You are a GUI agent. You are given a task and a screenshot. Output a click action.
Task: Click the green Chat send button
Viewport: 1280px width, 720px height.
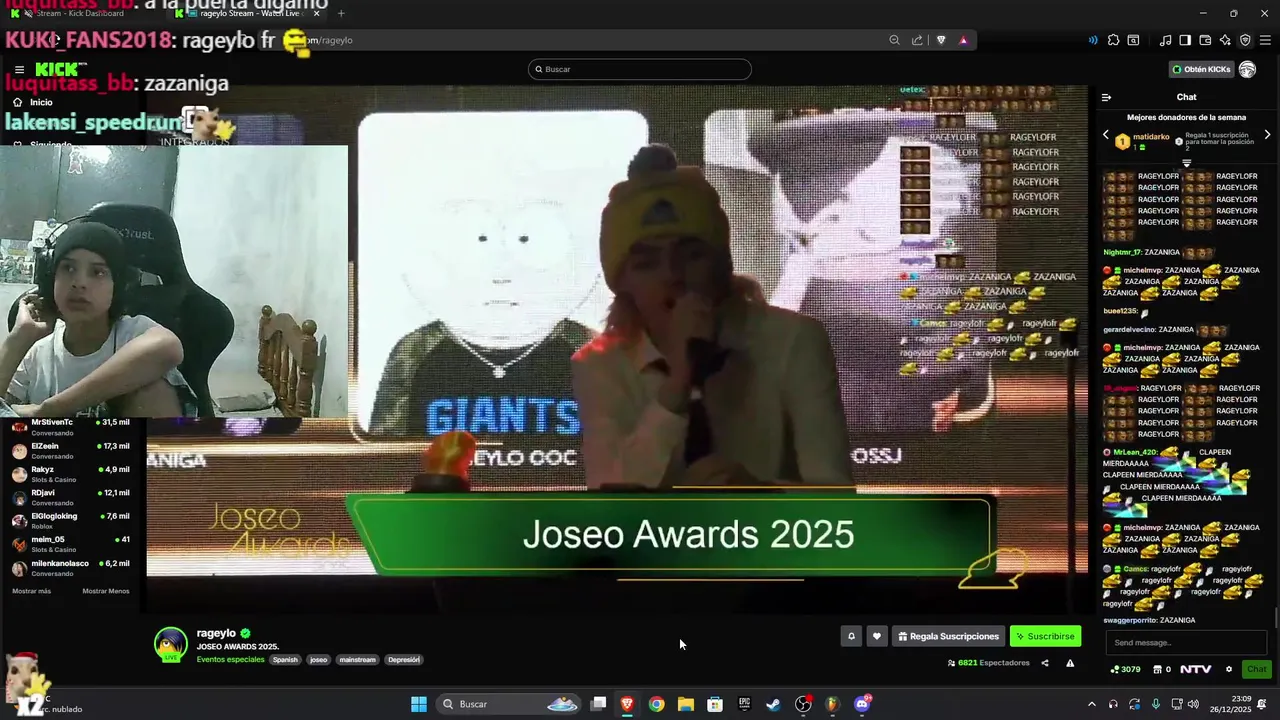pos(1256,669)
